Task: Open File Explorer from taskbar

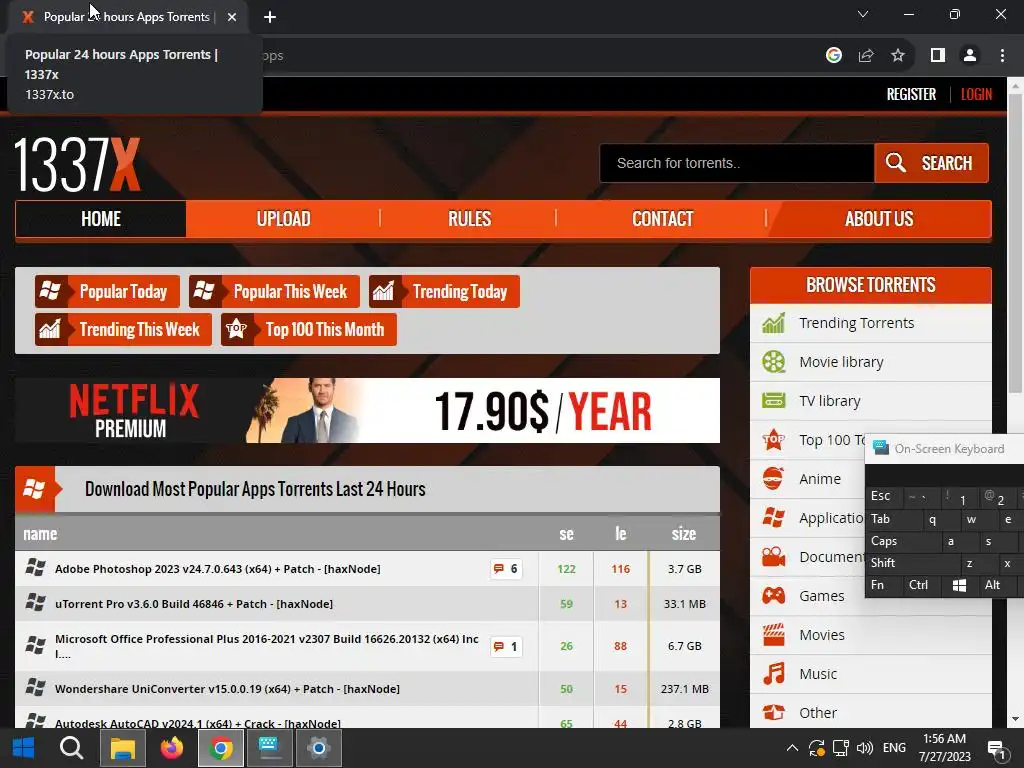Action: pyautogui.click(x=122, y=748)
